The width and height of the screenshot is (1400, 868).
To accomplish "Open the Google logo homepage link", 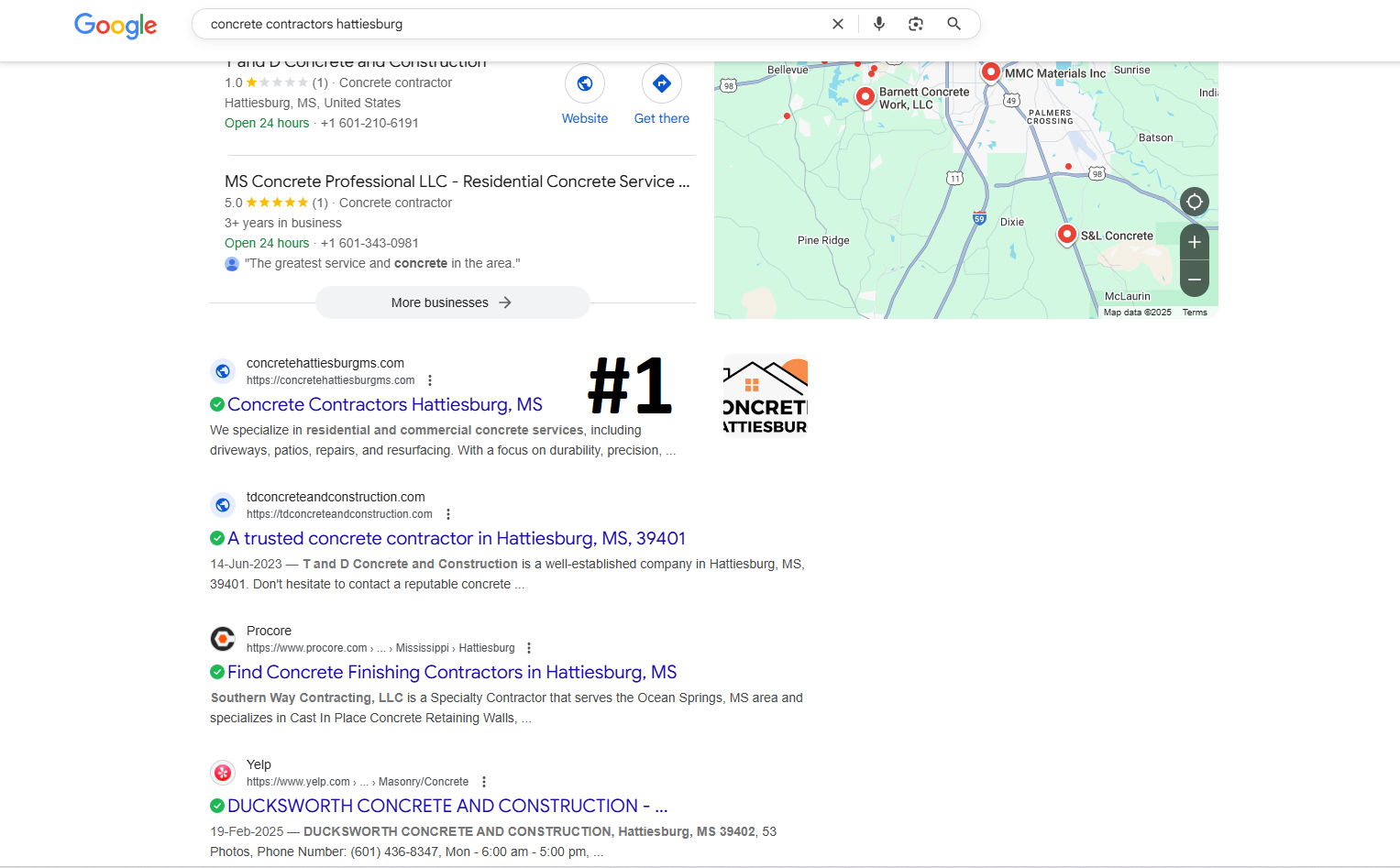I will click(x=116, y=25).
